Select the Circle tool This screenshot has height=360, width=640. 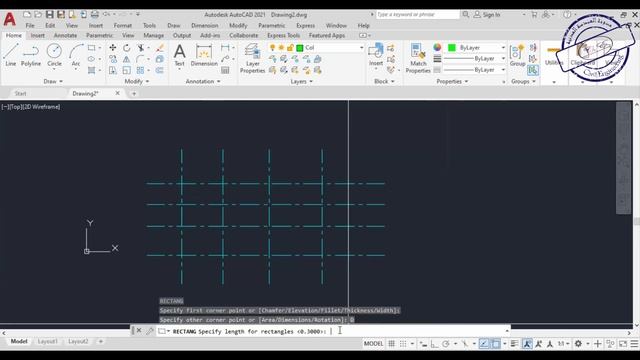point(54,55)
